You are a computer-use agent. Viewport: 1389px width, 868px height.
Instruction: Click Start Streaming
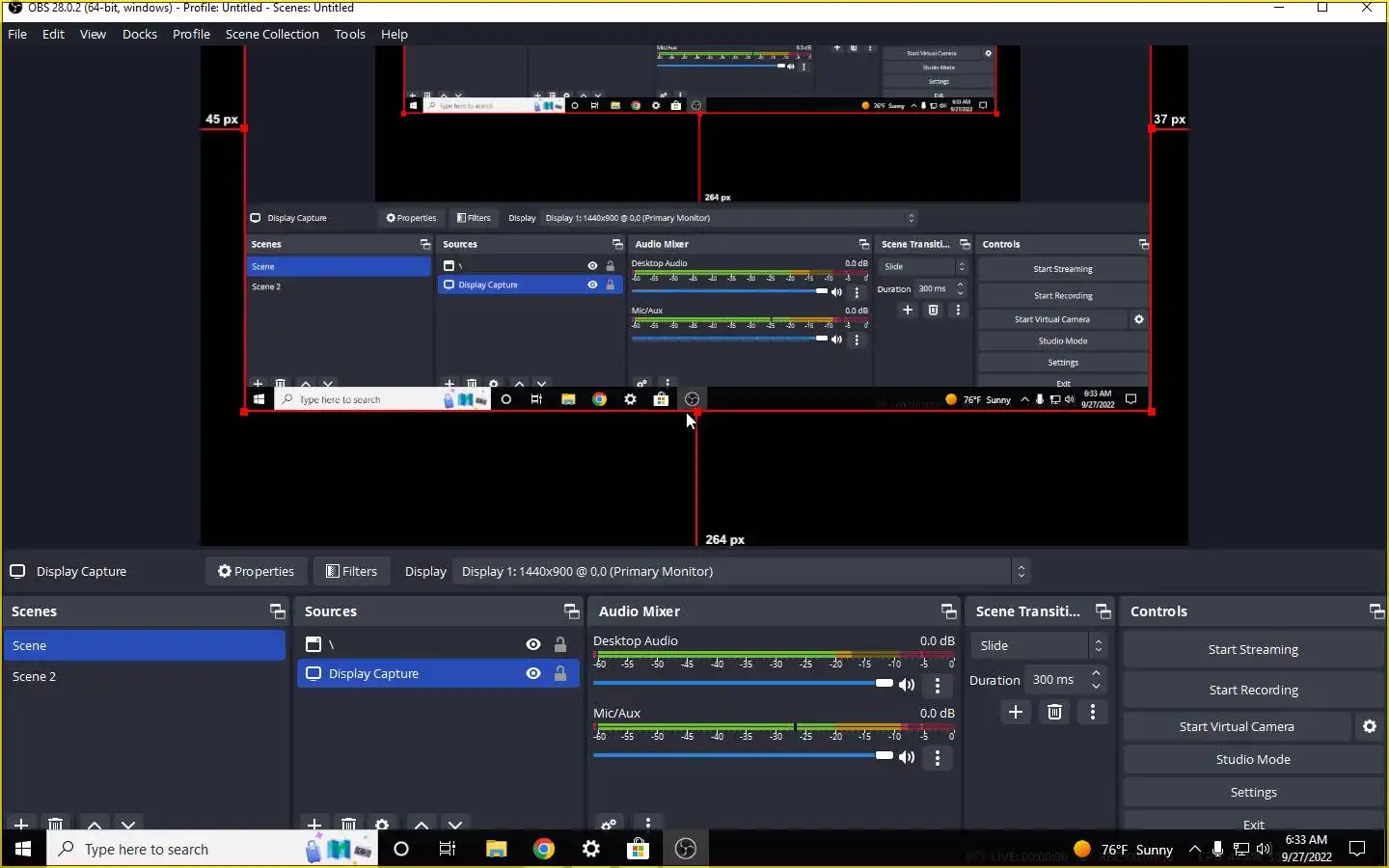click(1253, 649)
